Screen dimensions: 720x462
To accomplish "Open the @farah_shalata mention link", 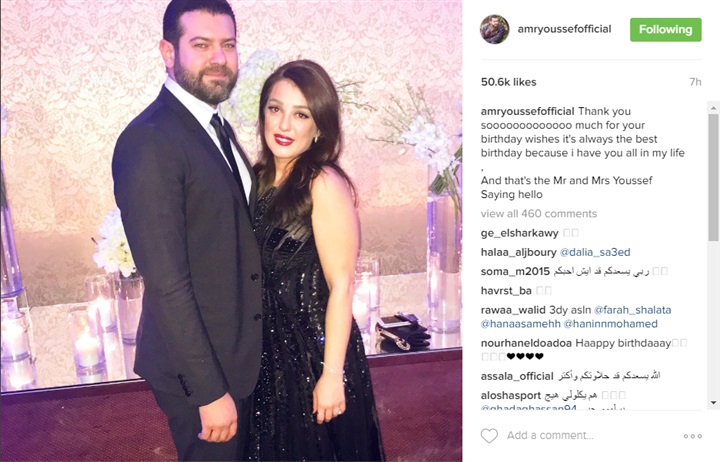I will tap(632, 310).
